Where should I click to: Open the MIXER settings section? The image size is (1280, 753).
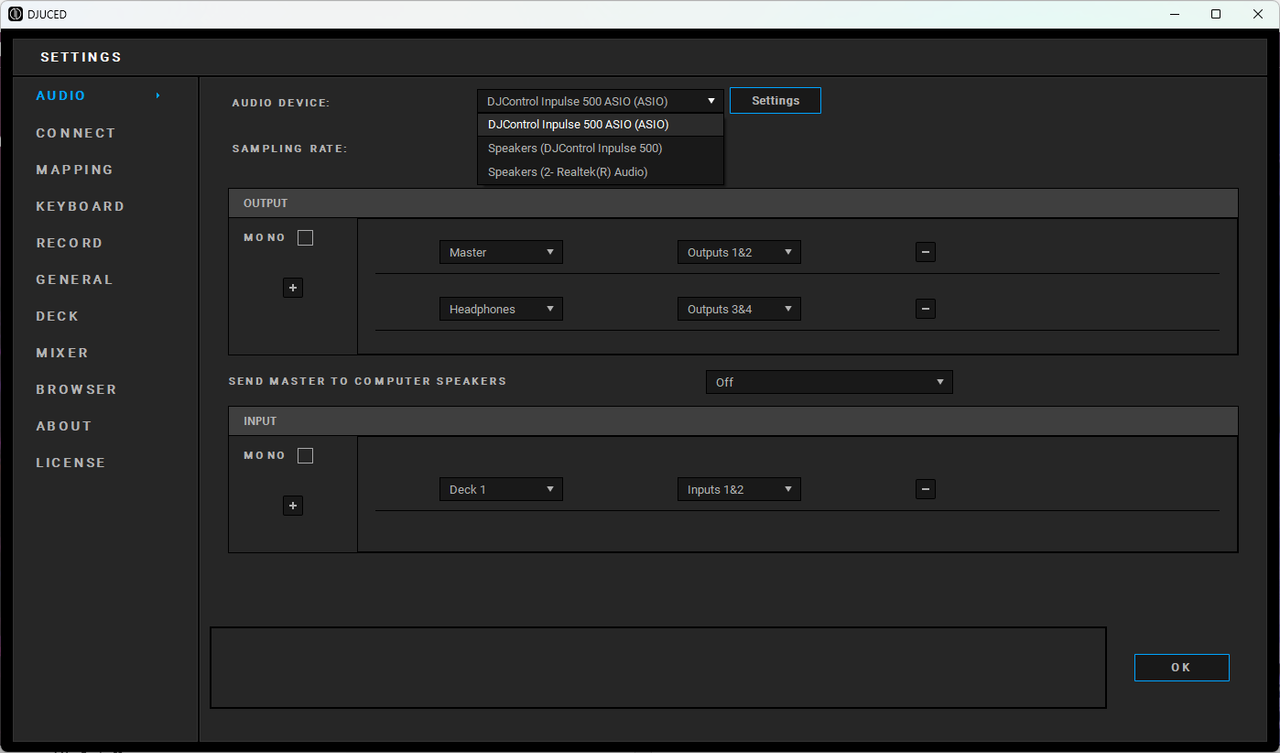tap(62, 353)
